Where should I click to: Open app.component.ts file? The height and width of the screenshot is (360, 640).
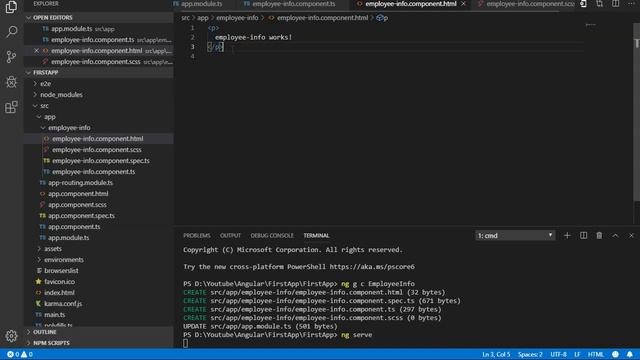(99, 227)
